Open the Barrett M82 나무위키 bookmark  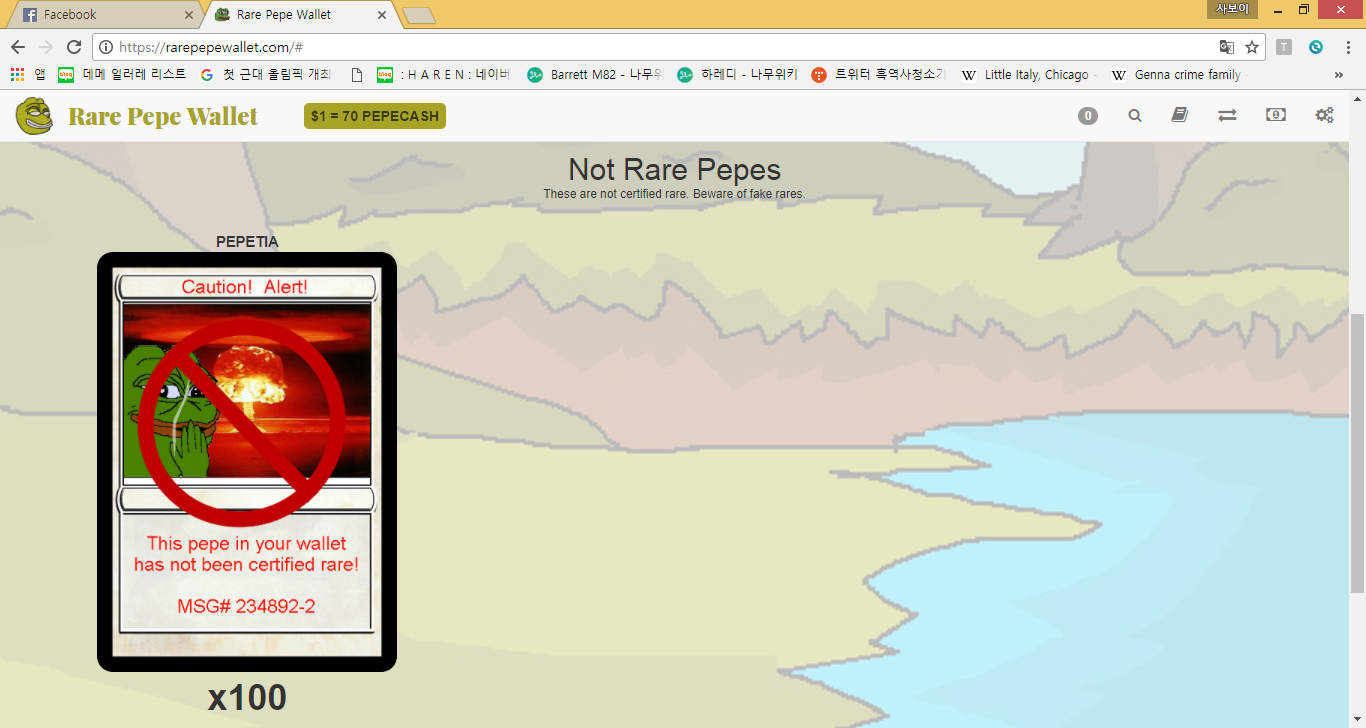pos(595,75)
